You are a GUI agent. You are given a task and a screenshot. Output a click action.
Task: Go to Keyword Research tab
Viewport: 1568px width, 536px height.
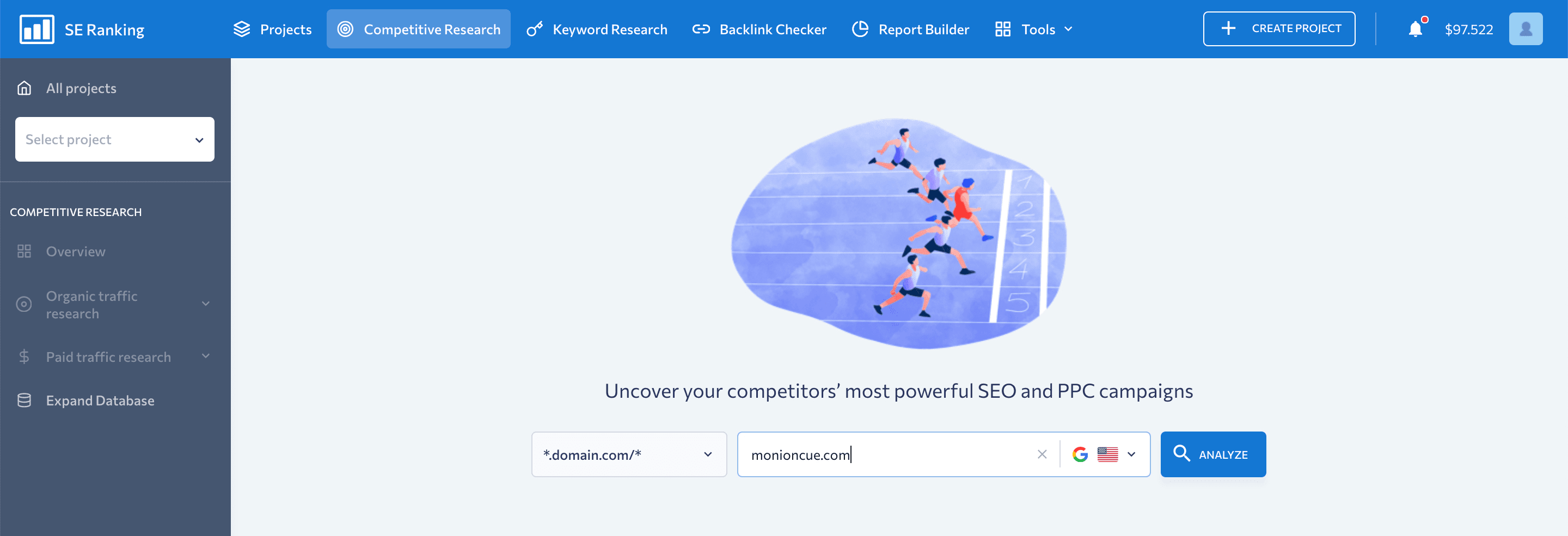[597, 29]
